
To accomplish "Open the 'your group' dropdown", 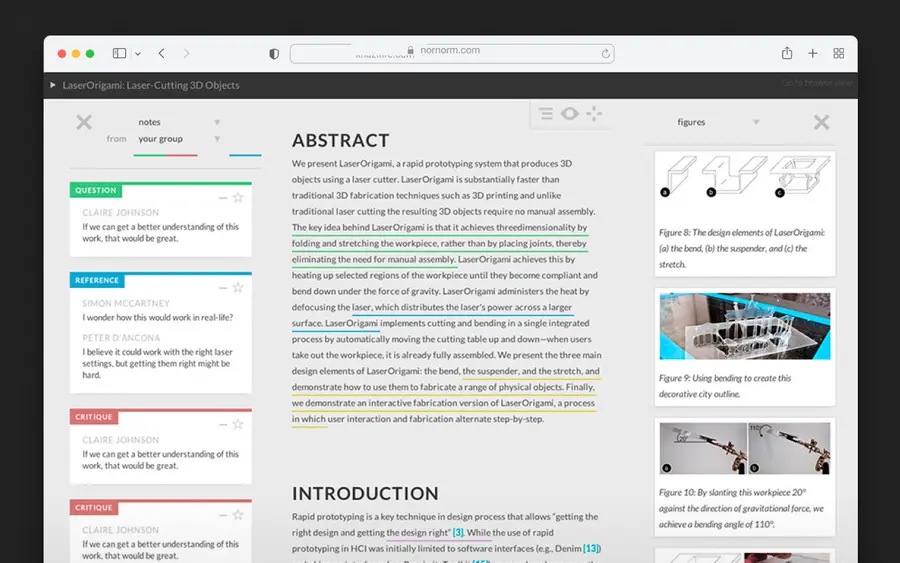I will [178, 139].
